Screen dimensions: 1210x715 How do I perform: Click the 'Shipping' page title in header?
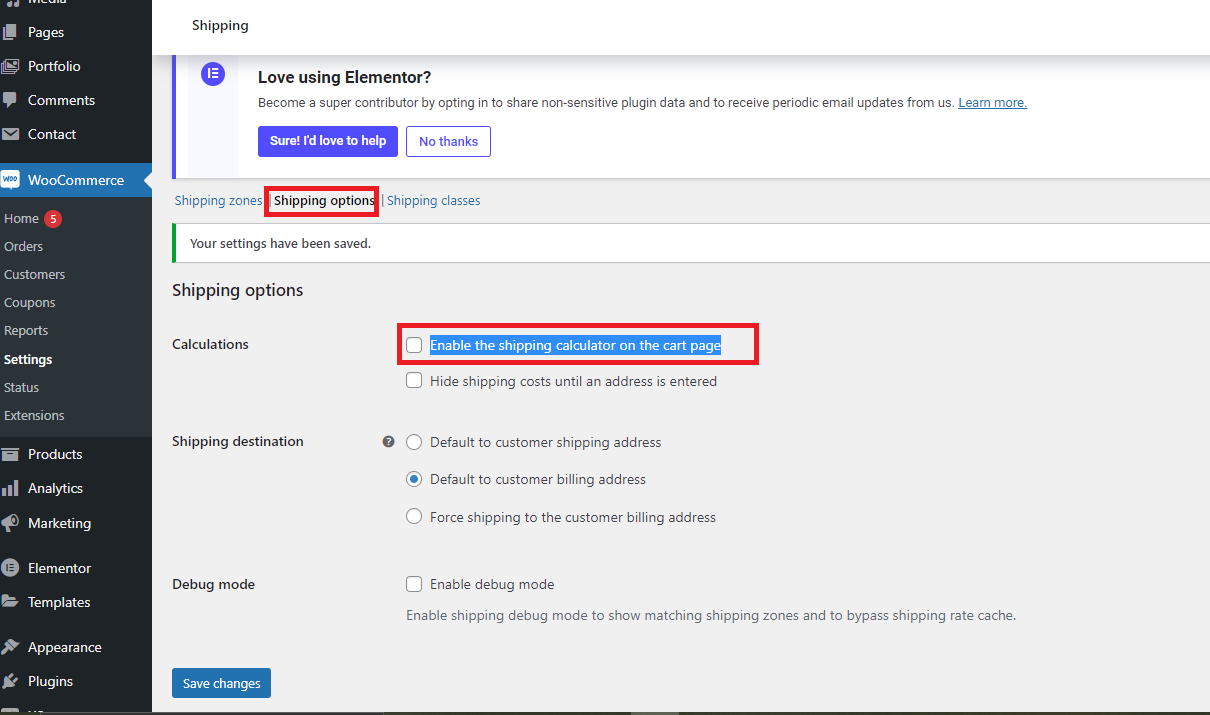(220, 25)
